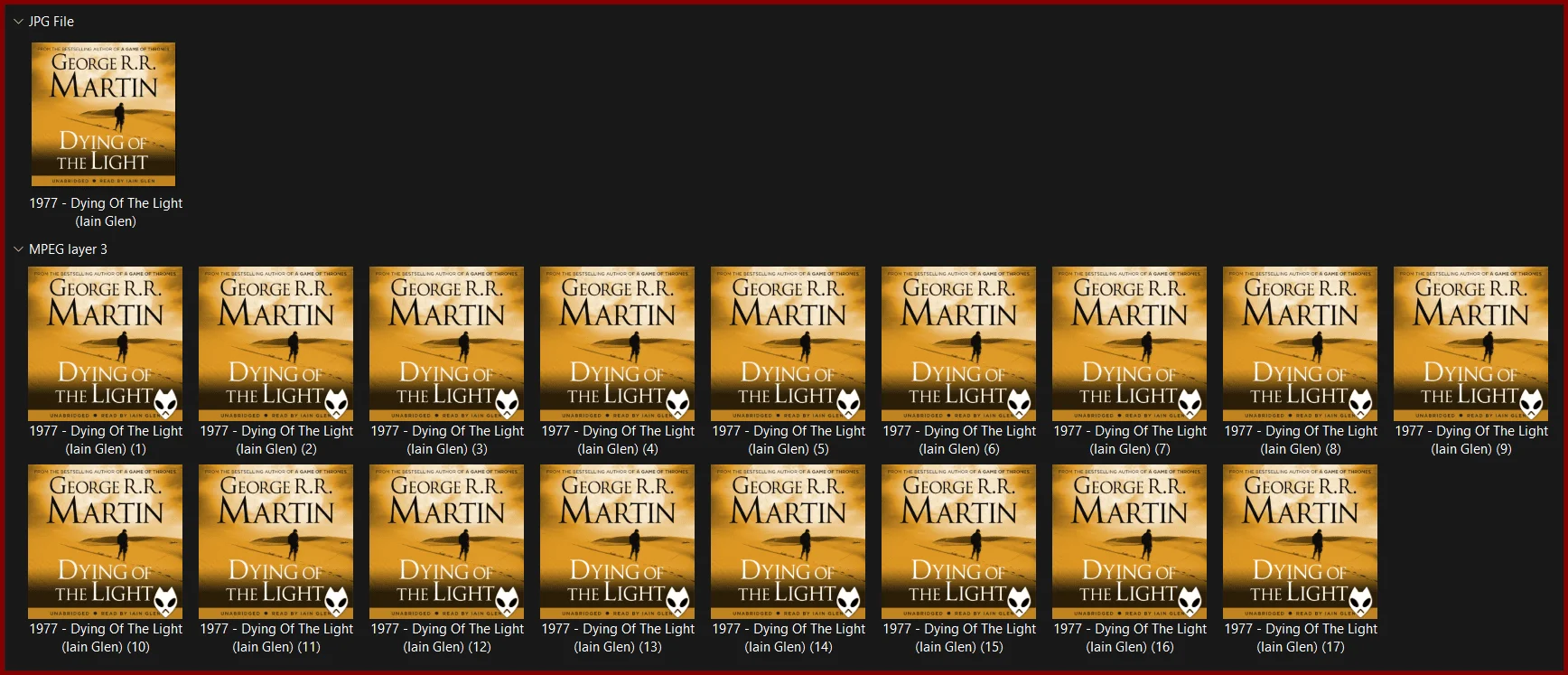
Task: Click file name text ending (Iain Glen) (2)
Action: [x=276, y=440]
